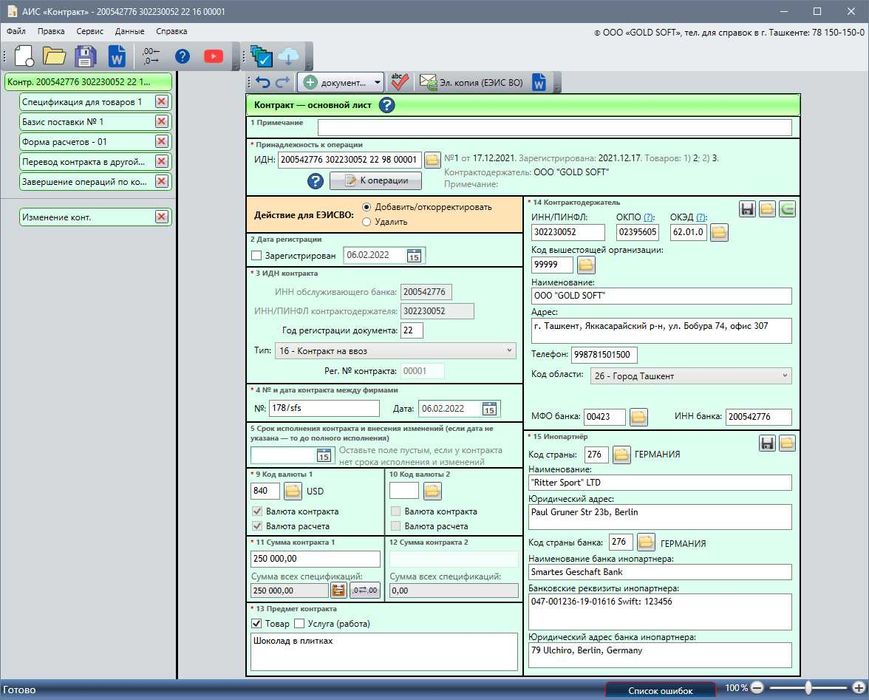869x700 pixels.
Task: Browse operation list next to ИДН field
Action: click(432, 160)
